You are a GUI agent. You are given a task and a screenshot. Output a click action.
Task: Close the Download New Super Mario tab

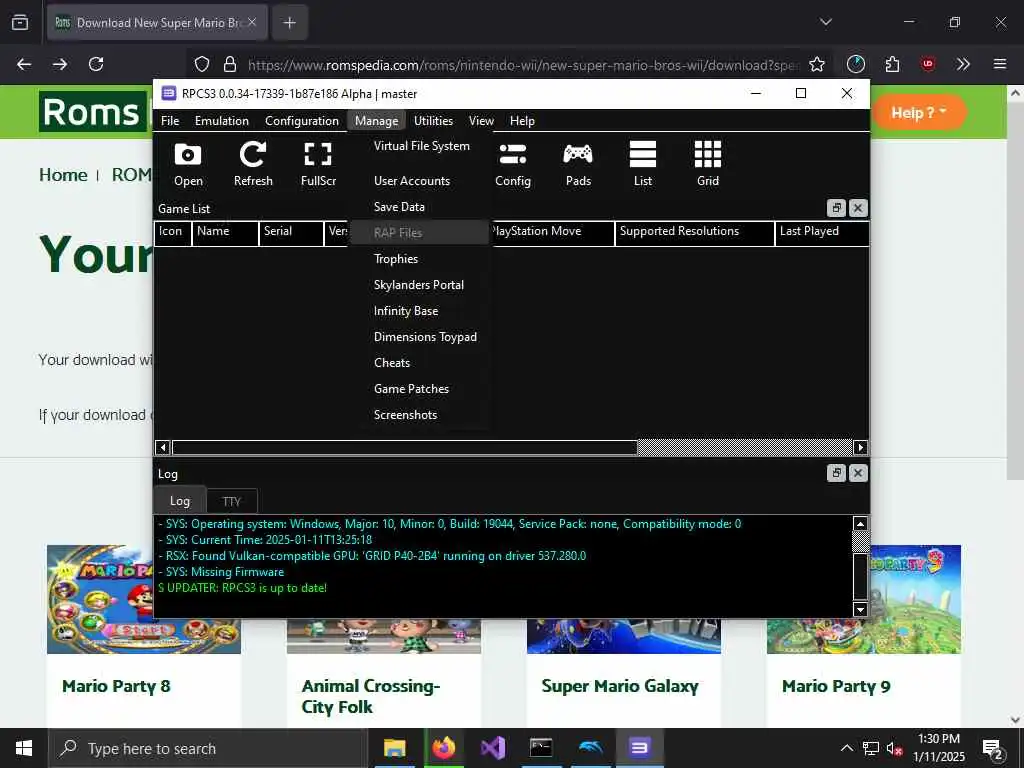point(252,22)
